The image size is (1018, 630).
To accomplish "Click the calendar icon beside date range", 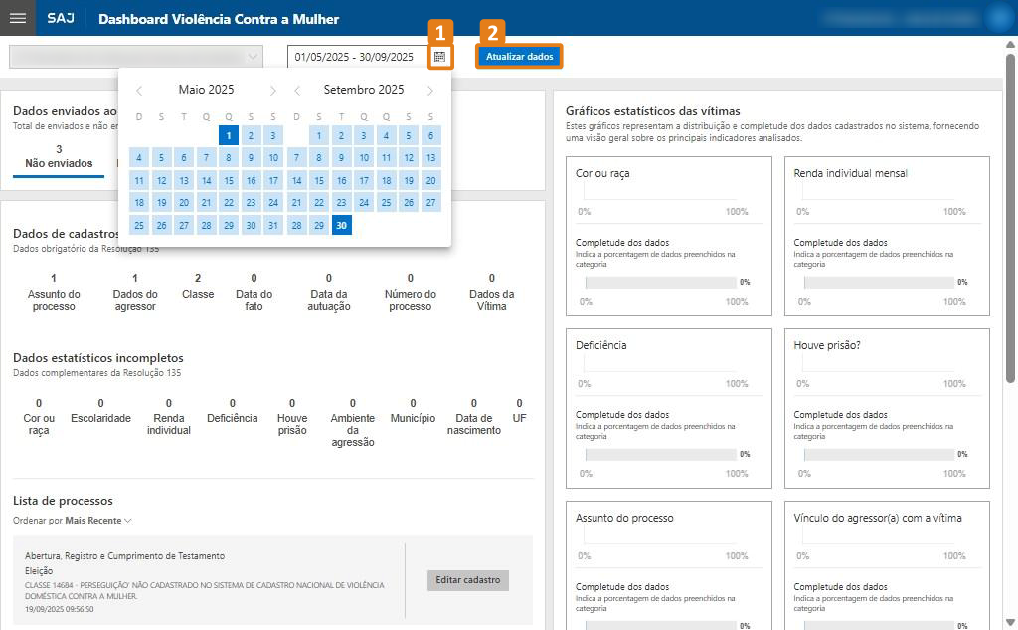I will [x=439, y=57].
